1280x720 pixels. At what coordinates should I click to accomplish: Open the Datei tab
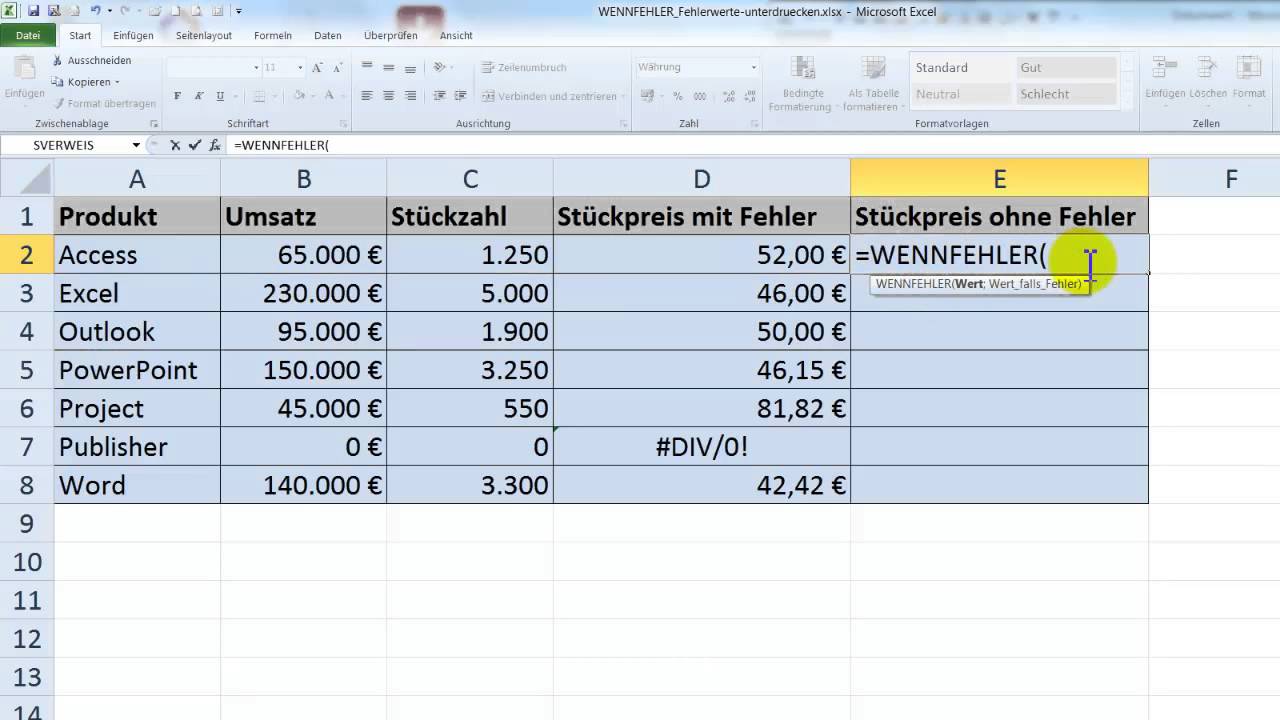[28, 35]
